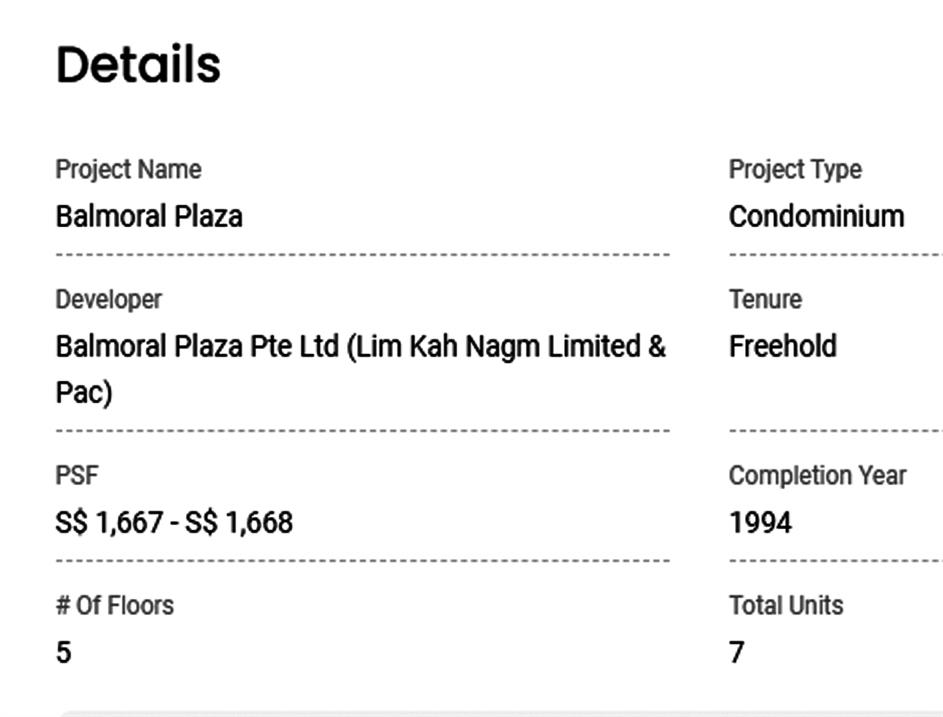Select the Balmoral Plaza project name value
943x717 pixels.
point(149,216)
